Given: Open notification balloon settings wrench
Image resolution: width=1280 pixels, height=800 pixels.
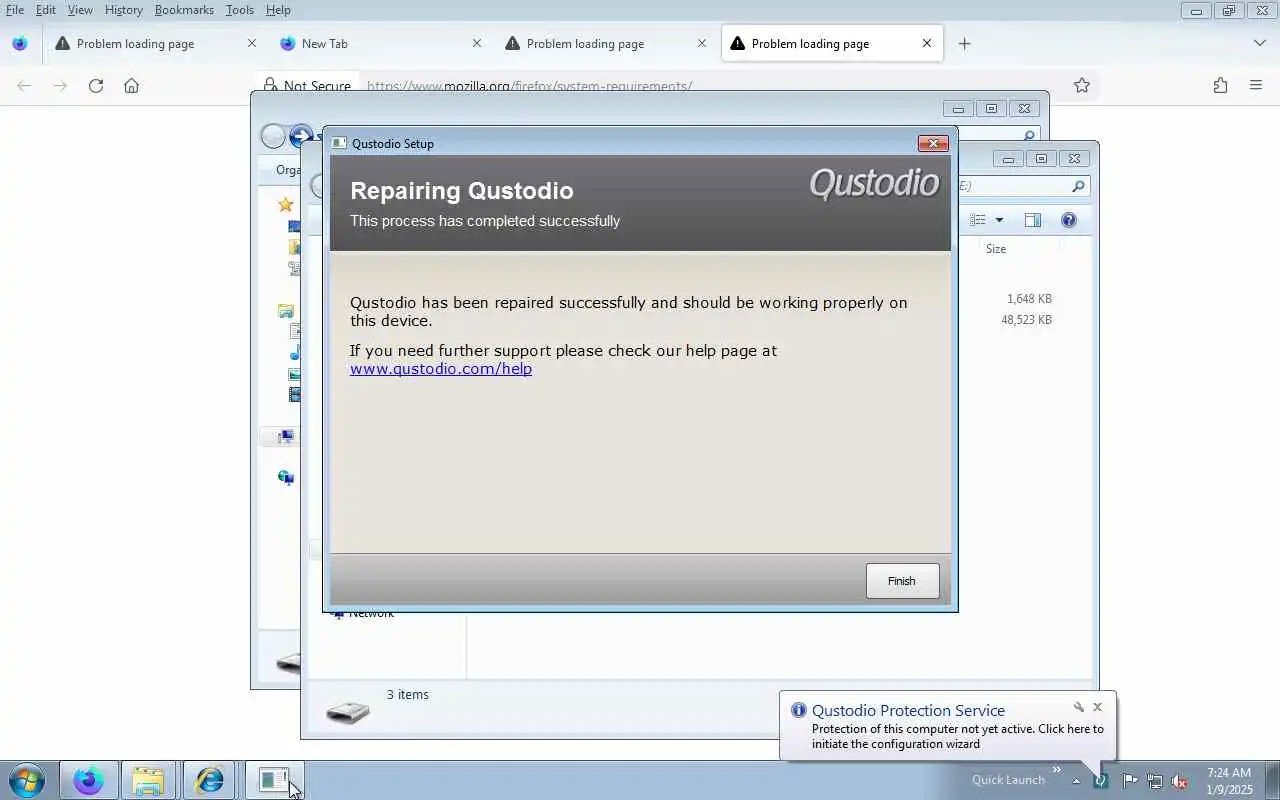Looking at the screenshot, I should [1079, 707].
